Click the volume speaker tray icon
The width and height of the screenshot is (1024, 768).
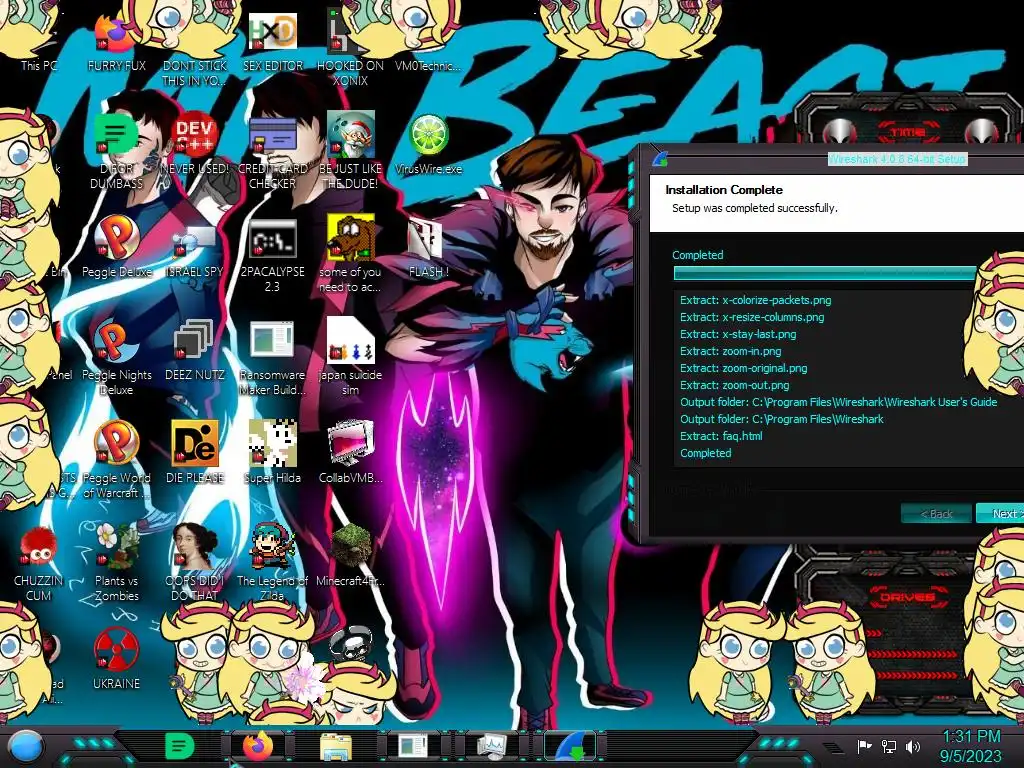click(x=913, y=746)
